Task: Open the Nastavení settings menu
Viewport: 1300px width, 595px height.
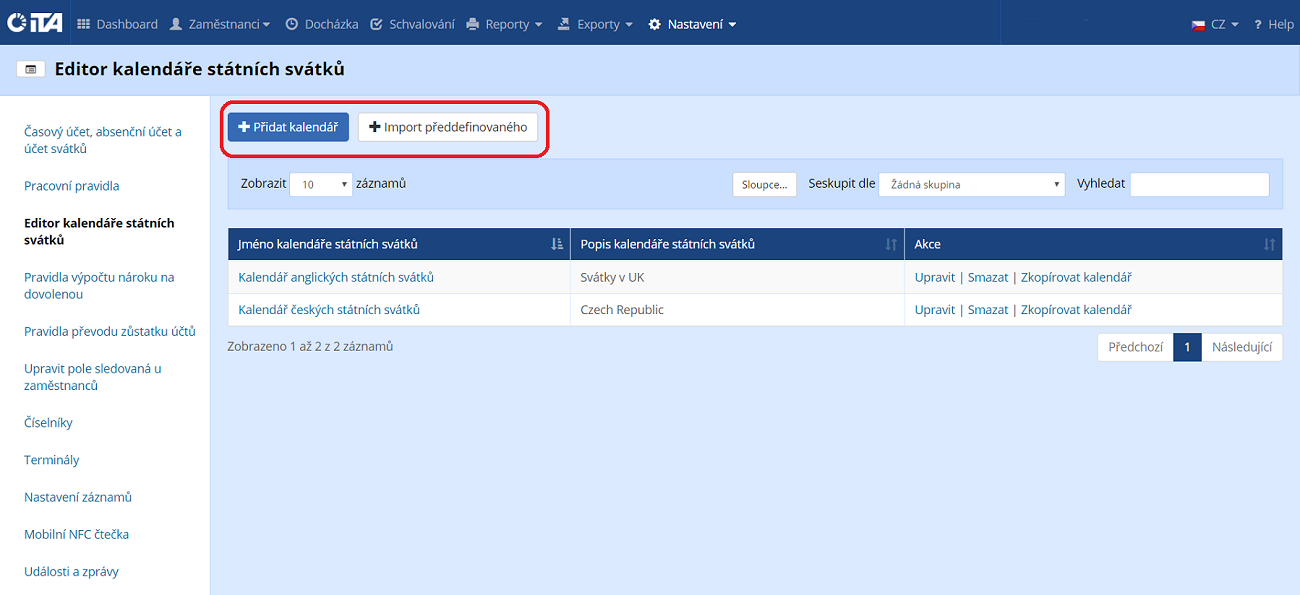Action: click(x=692, y=24)
